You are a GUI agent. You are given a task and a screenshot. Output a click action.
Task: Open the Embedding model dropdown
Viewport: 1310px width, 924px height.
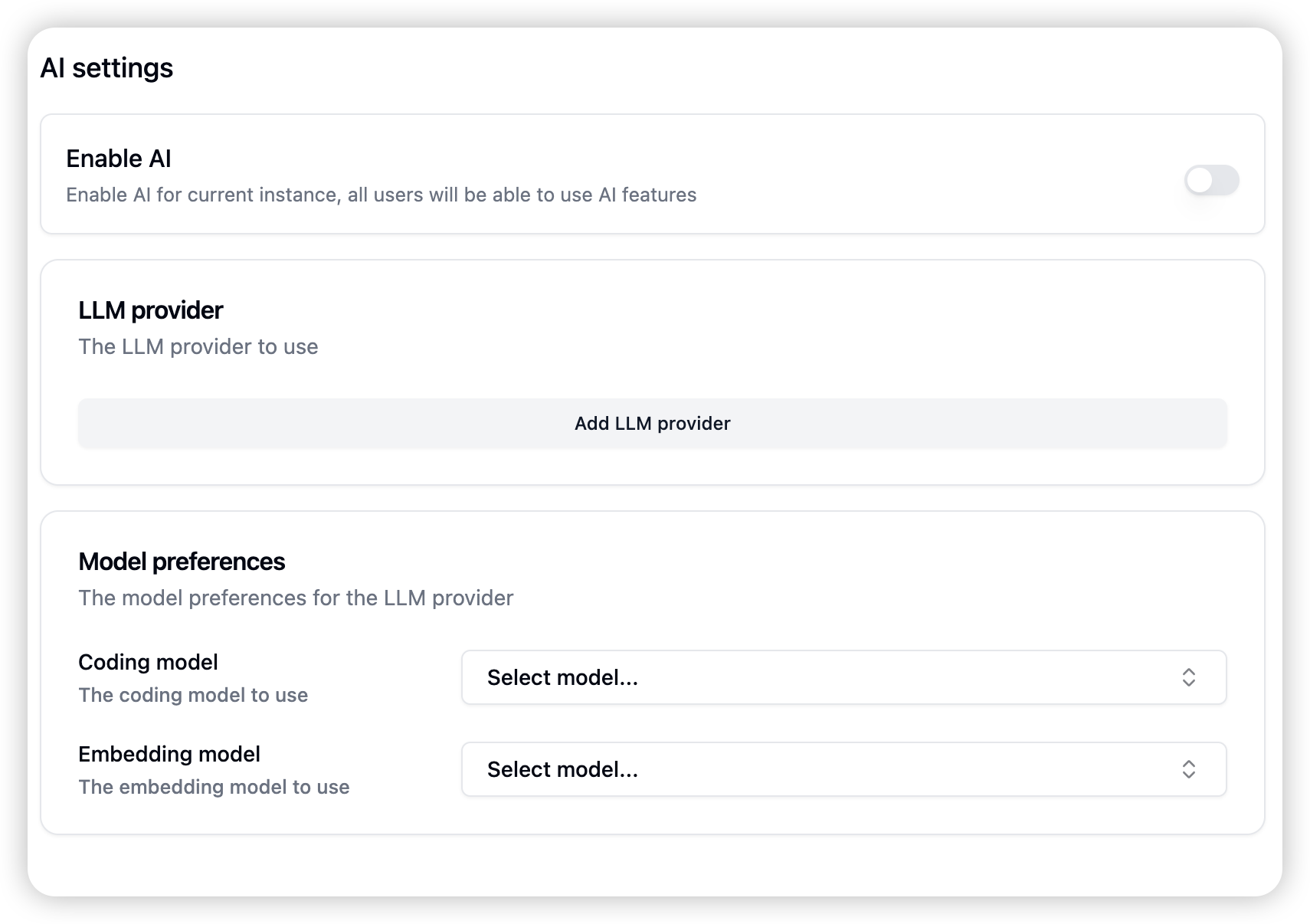(843, 769)
